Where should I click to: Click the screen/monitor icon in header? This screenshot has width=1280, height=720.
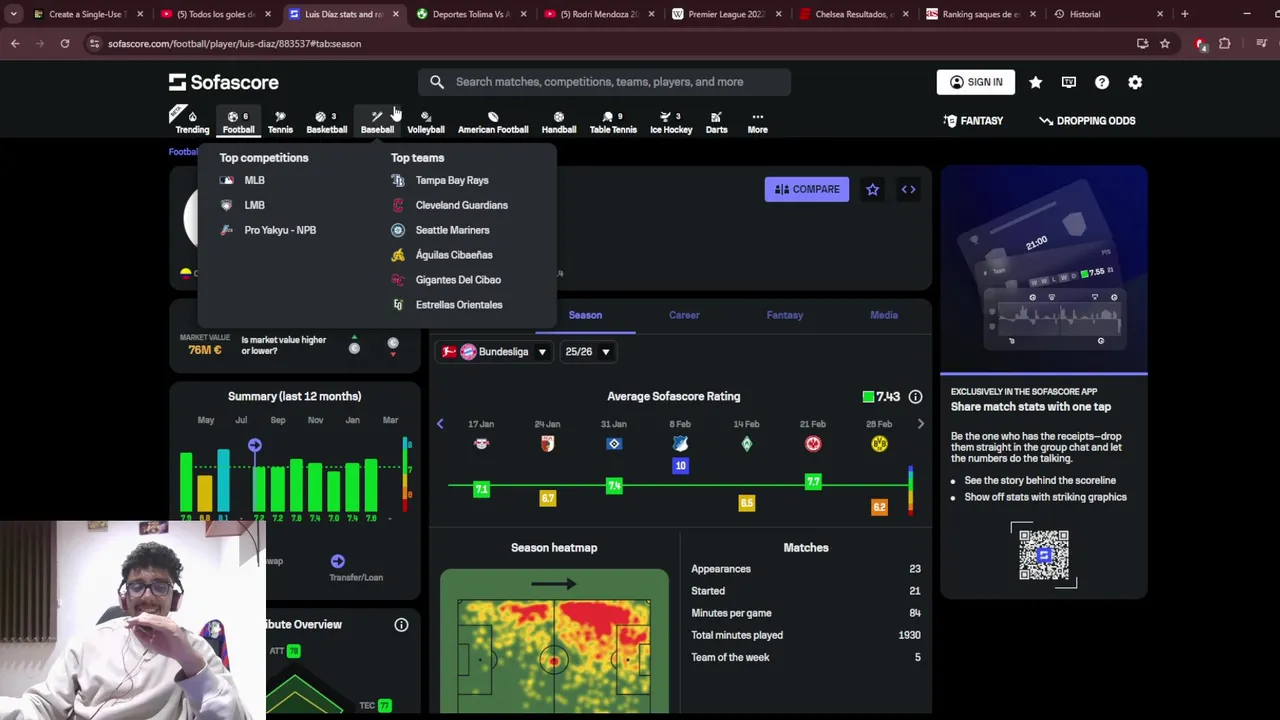[1069, 82]
